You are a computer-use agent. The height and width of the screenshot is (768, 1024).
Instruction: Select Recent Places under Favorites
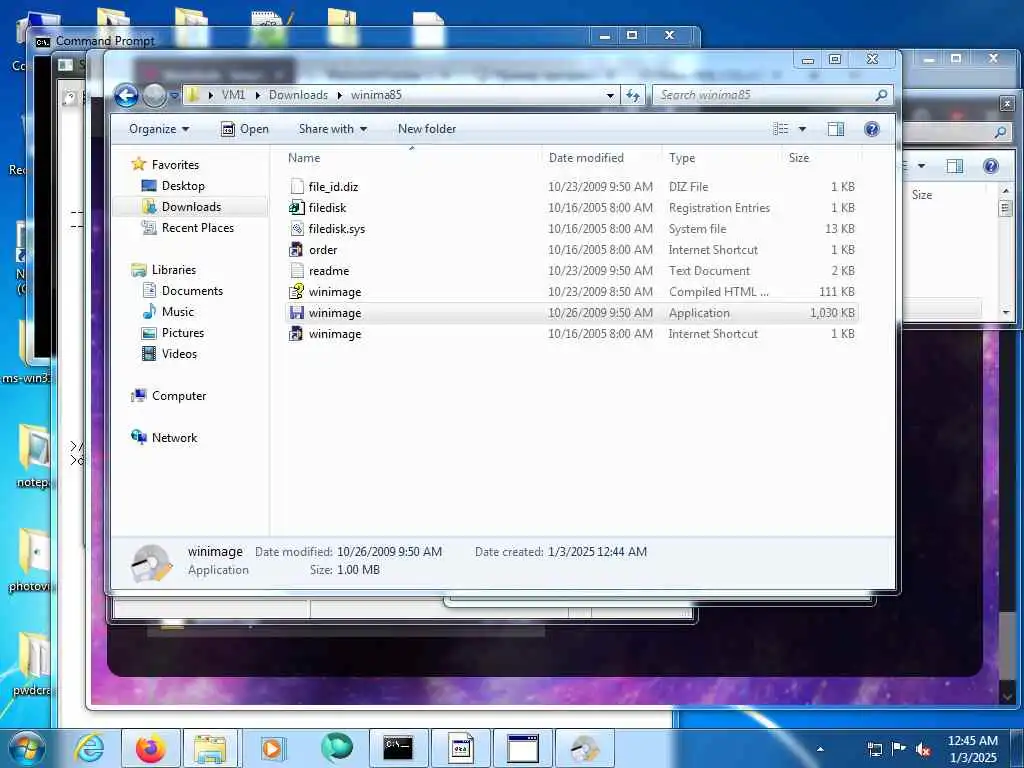tap(197, 228)
